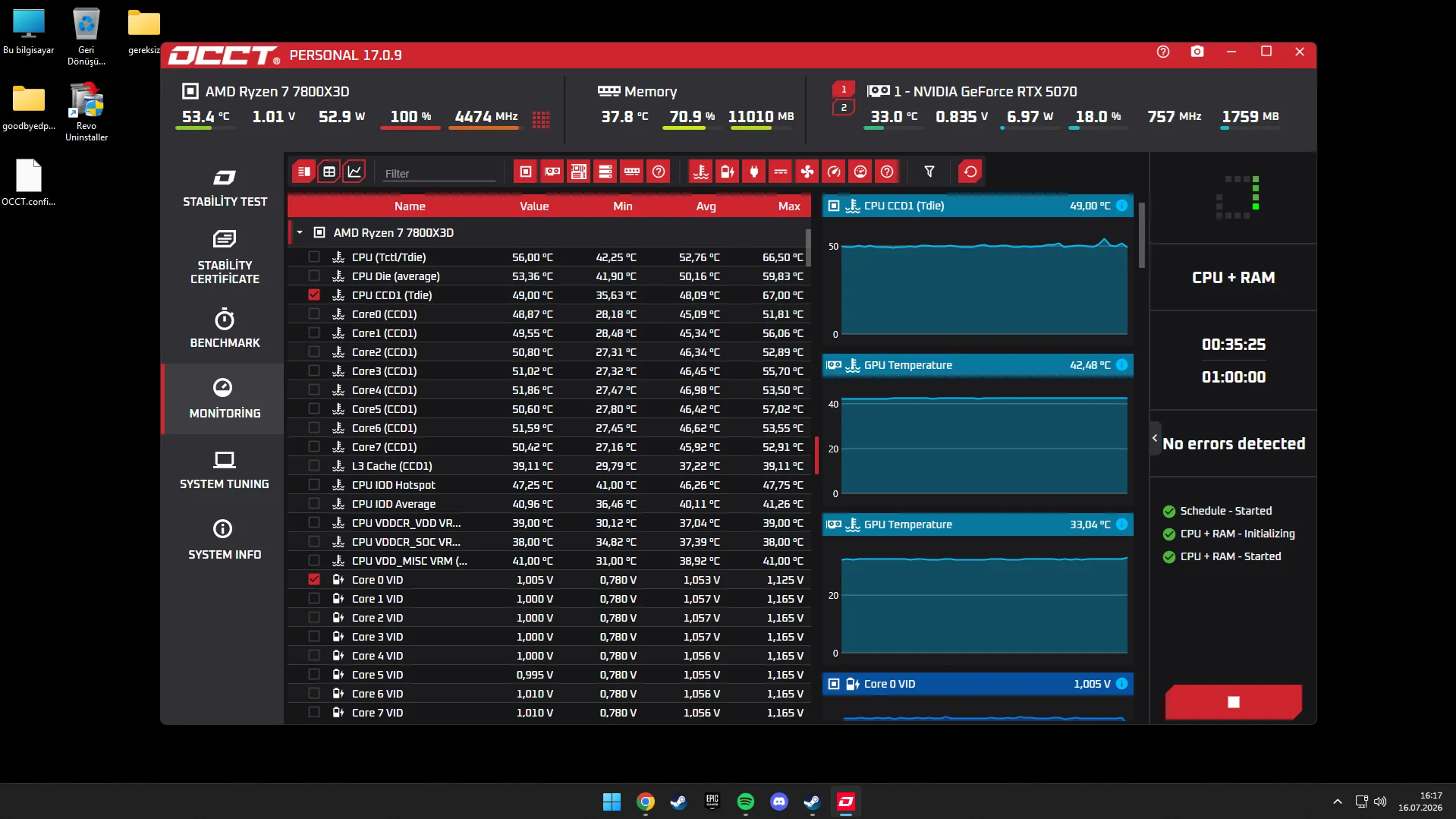Image resolution: width=1456 pixels, height=819 pixels.
Task: Open Google Chrome from the taskbar
Action: pyautogui.click(x=646, y=802)
